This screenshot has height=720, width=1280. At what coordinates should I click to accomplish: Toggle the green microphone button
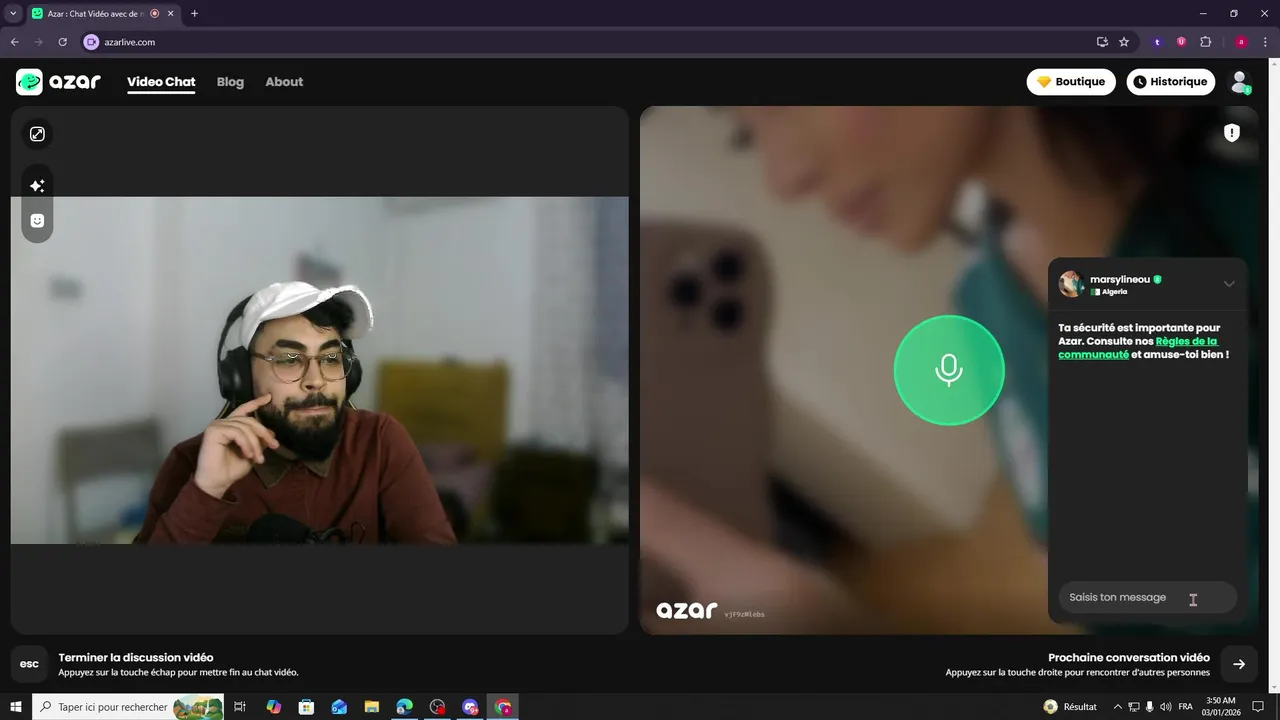[948, 370]
